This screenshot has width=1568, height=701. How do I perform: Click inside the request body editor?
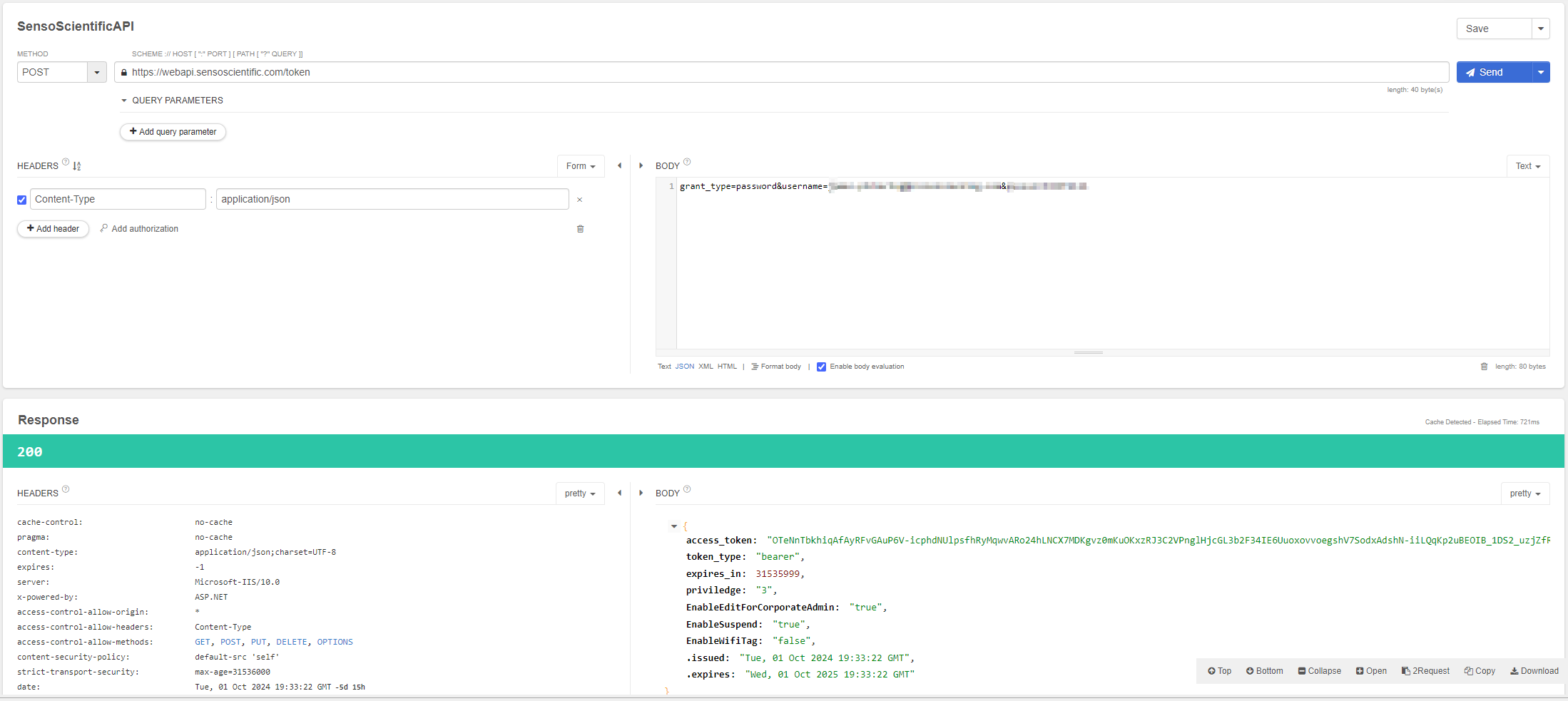tap(1113, 264)
